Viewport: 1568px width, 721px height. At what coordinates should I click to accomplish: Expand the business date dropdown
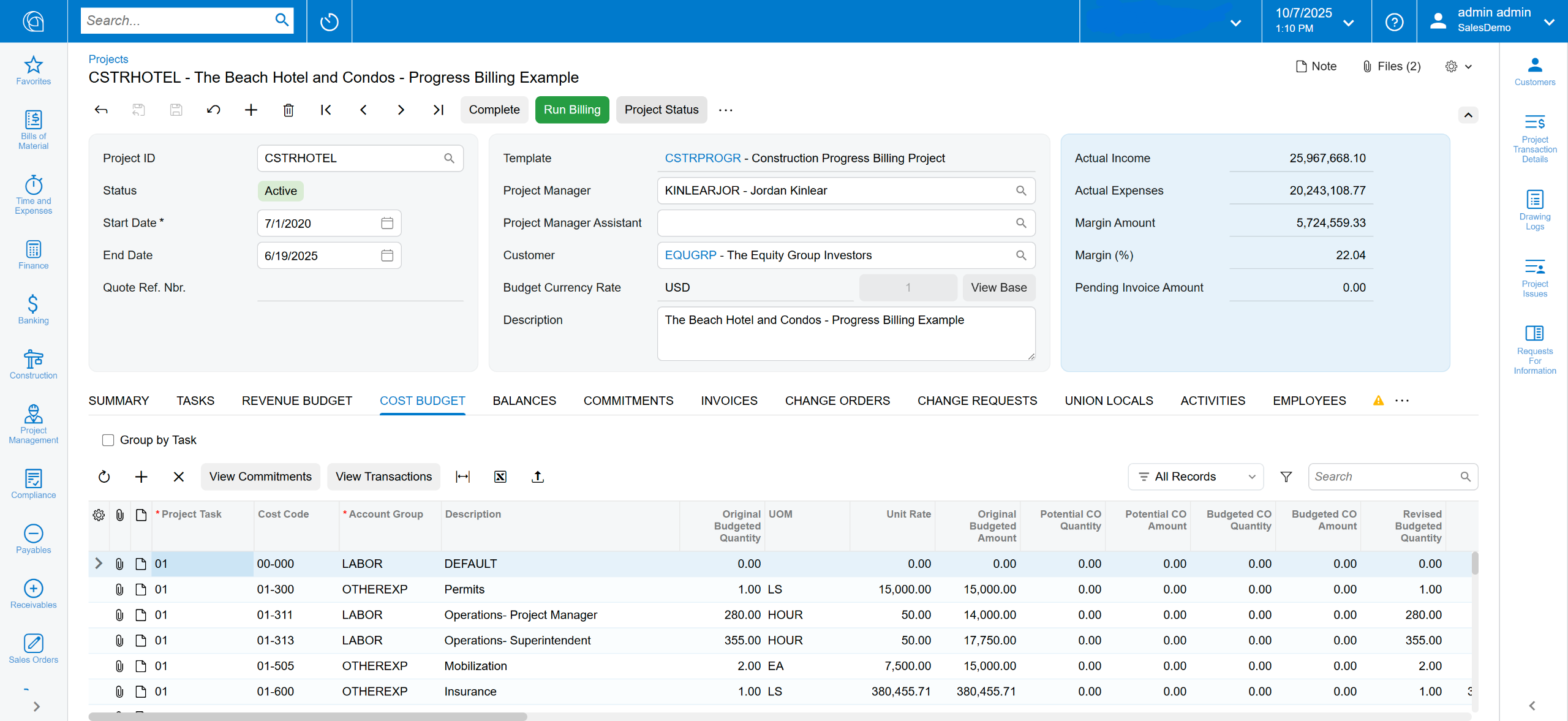pyautogui.click(x=1348, y=22)
